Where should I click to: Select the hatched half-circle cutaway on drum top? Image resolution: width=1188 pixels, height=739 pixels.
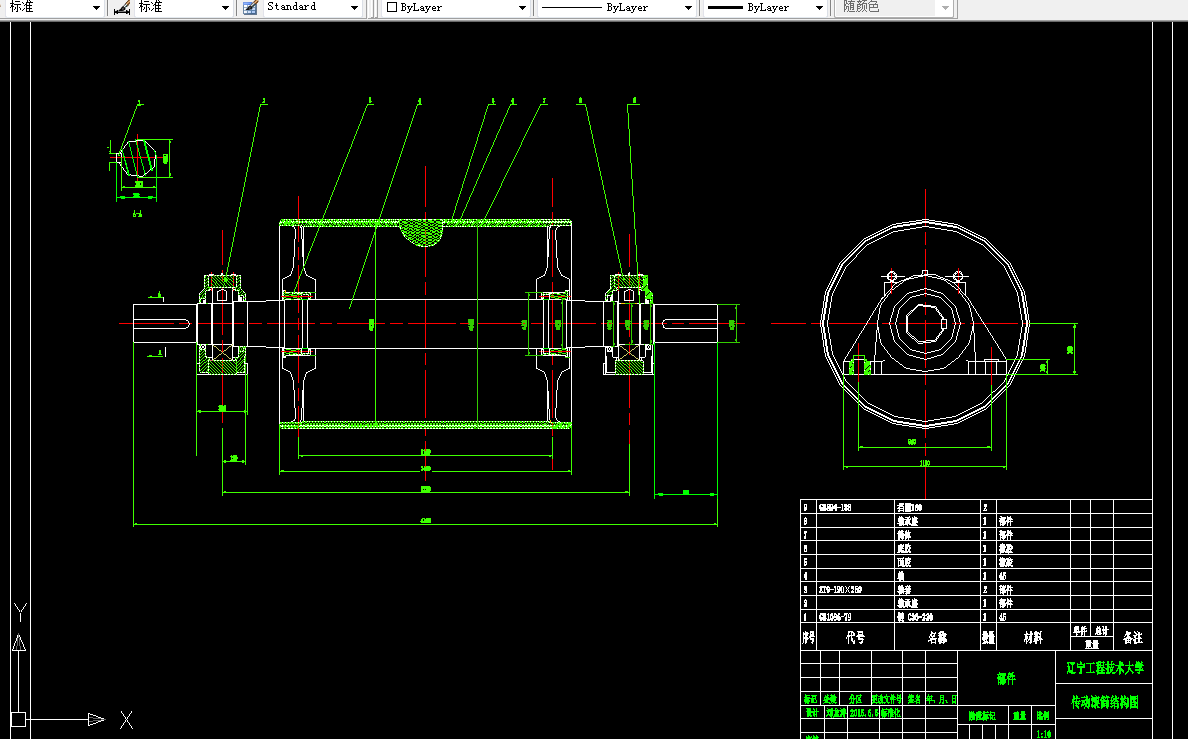421,233
